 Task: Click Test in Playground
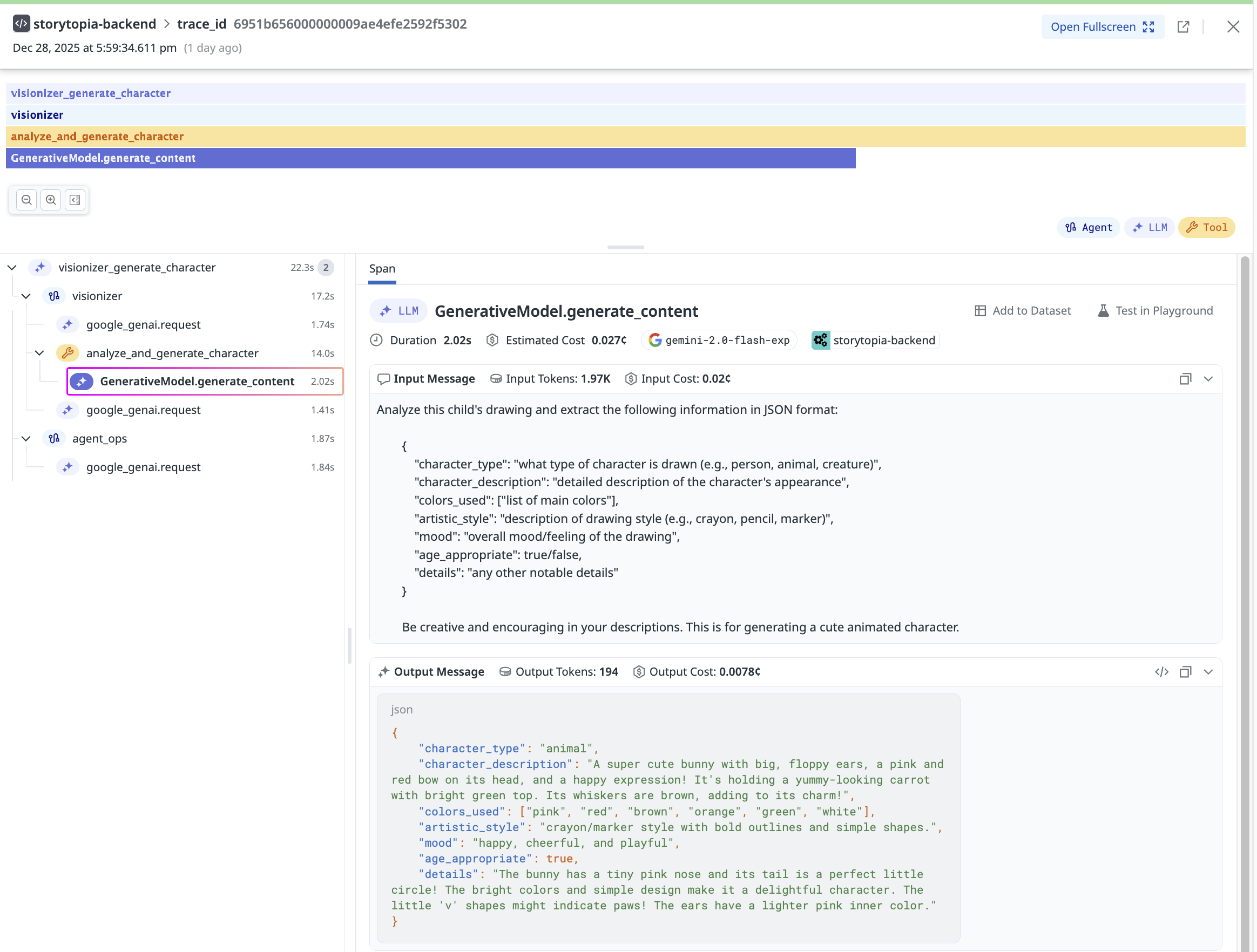(x=1155, y=311)
